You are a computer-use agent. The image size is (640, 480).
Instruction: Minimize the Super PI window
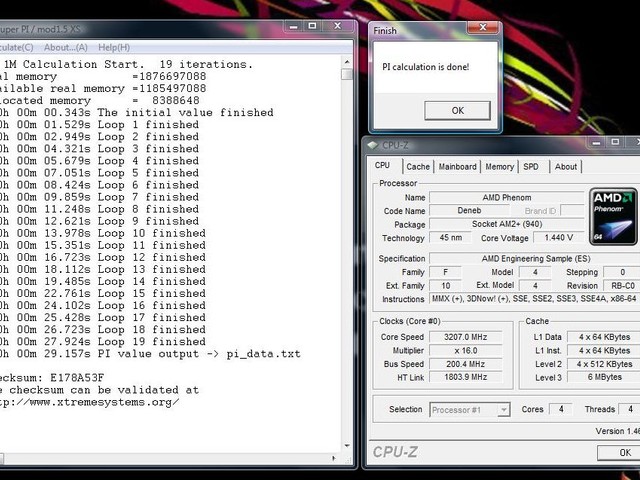pos(293,27)
